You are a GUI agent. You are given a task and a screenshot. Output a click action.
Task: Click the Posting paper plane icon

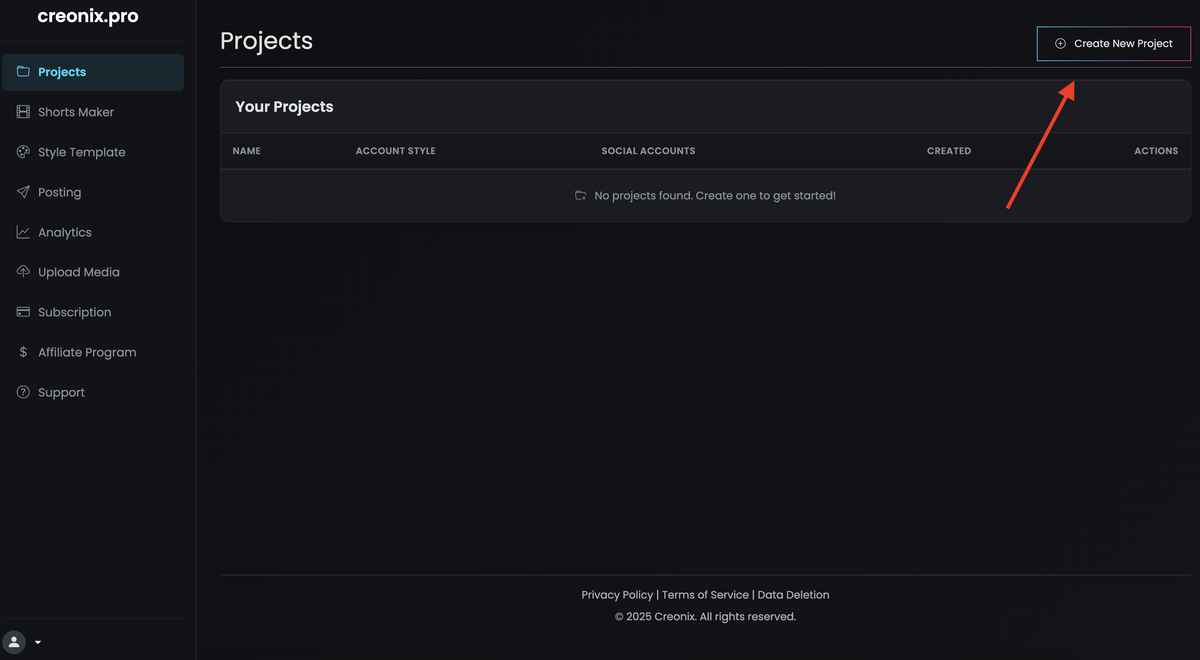(23, 192)
